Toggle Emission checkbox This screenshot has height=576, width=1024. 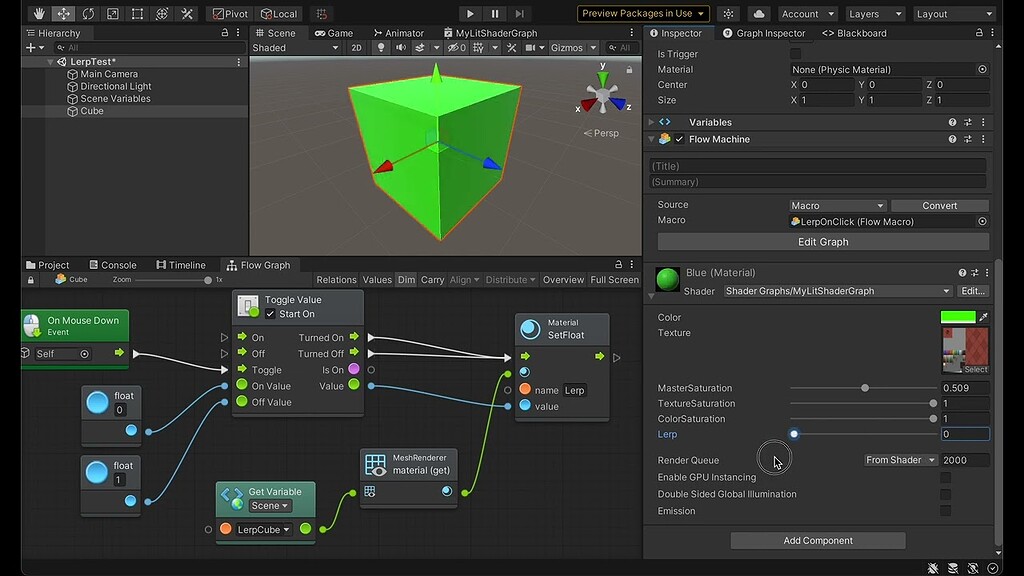(x=946, y=511)
